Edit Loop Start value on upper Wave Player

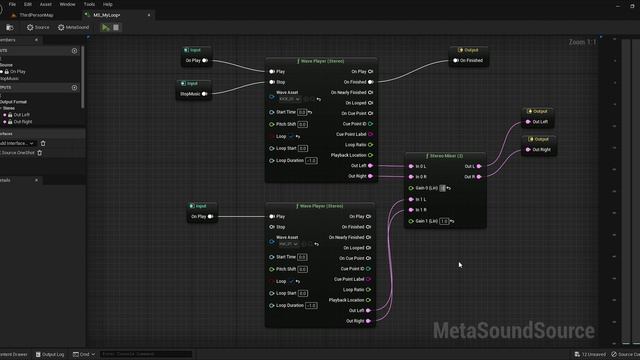[302, 149]
